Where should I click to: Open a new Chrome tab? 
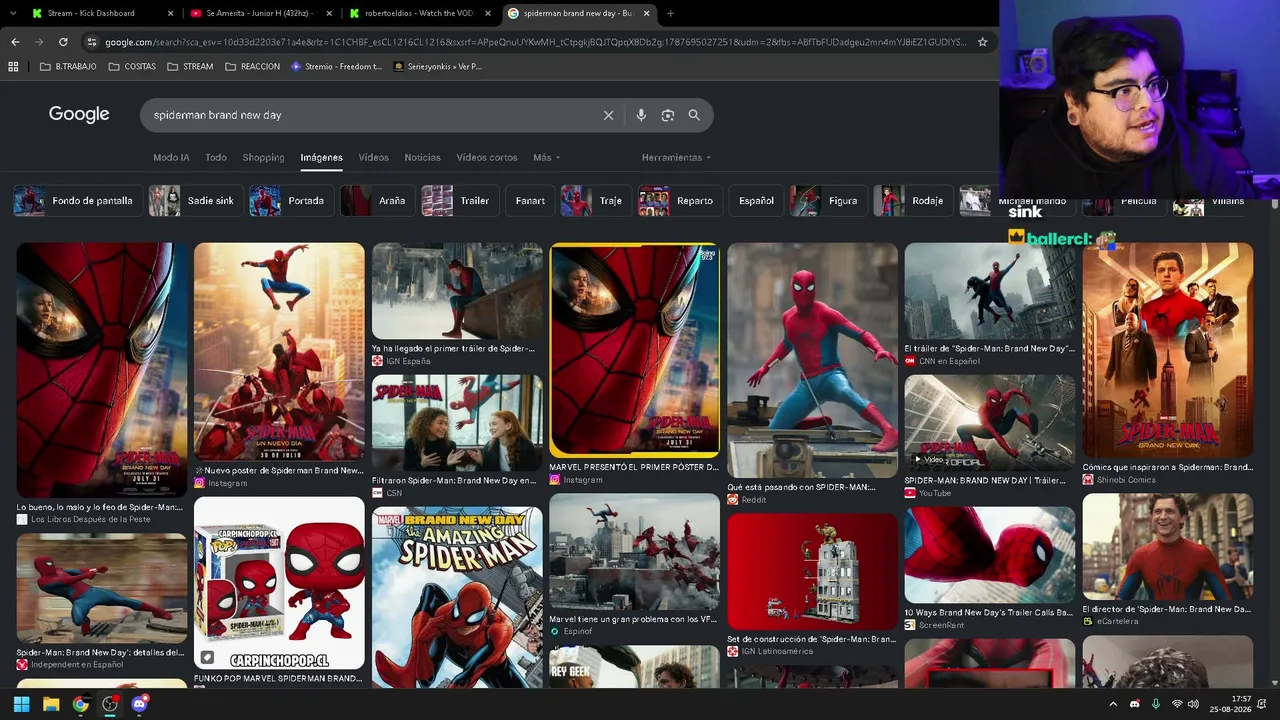670,13
